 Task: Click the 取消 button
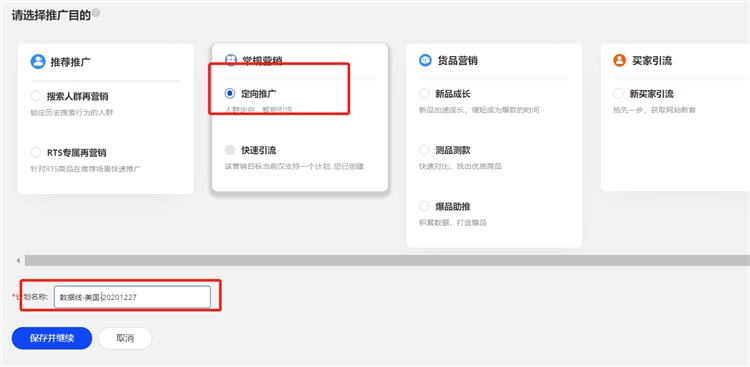coord(125,338)
